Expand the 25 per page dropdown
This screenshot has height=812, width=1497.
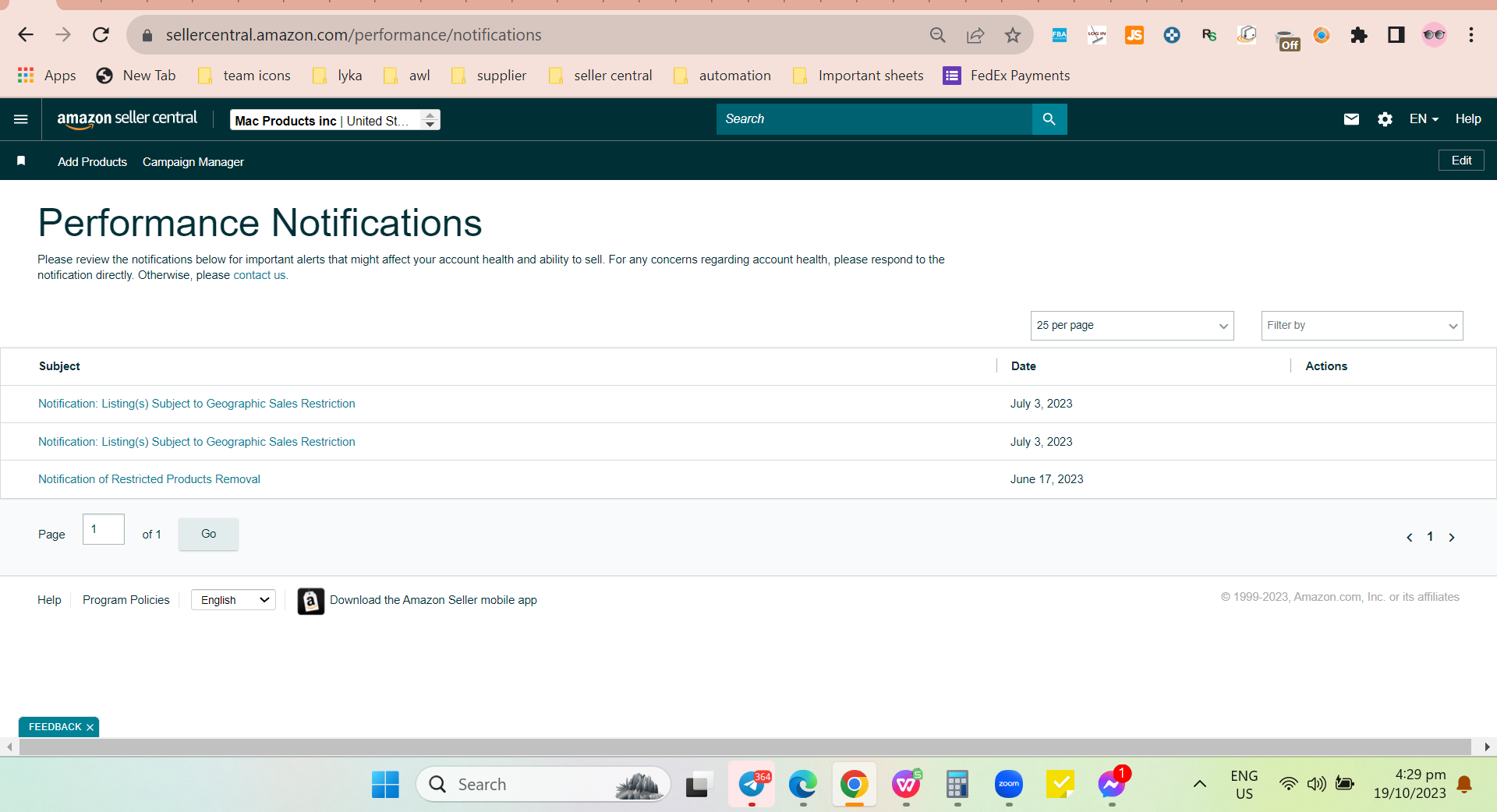tap(1132, 326)
